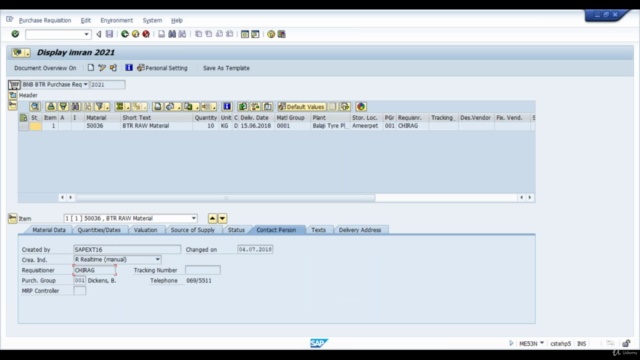
Task: Open the MES3N status bar dropdown
Action: point(542,343)
